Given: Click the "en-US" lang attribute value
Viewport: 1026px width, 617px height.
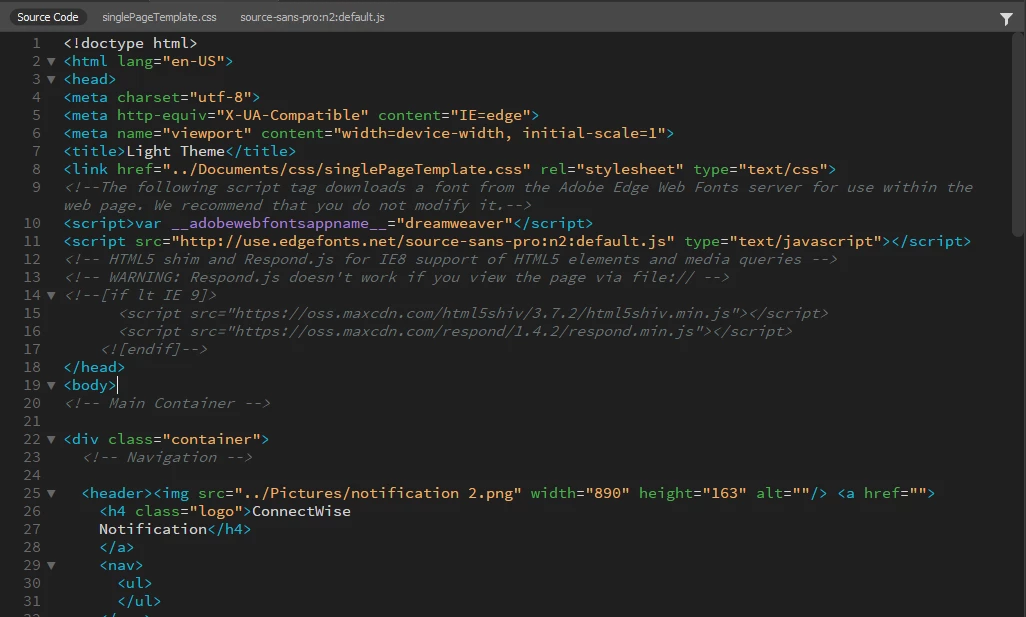Looking at the screenshot, I should pyautogui.click(x=193, y=62).
